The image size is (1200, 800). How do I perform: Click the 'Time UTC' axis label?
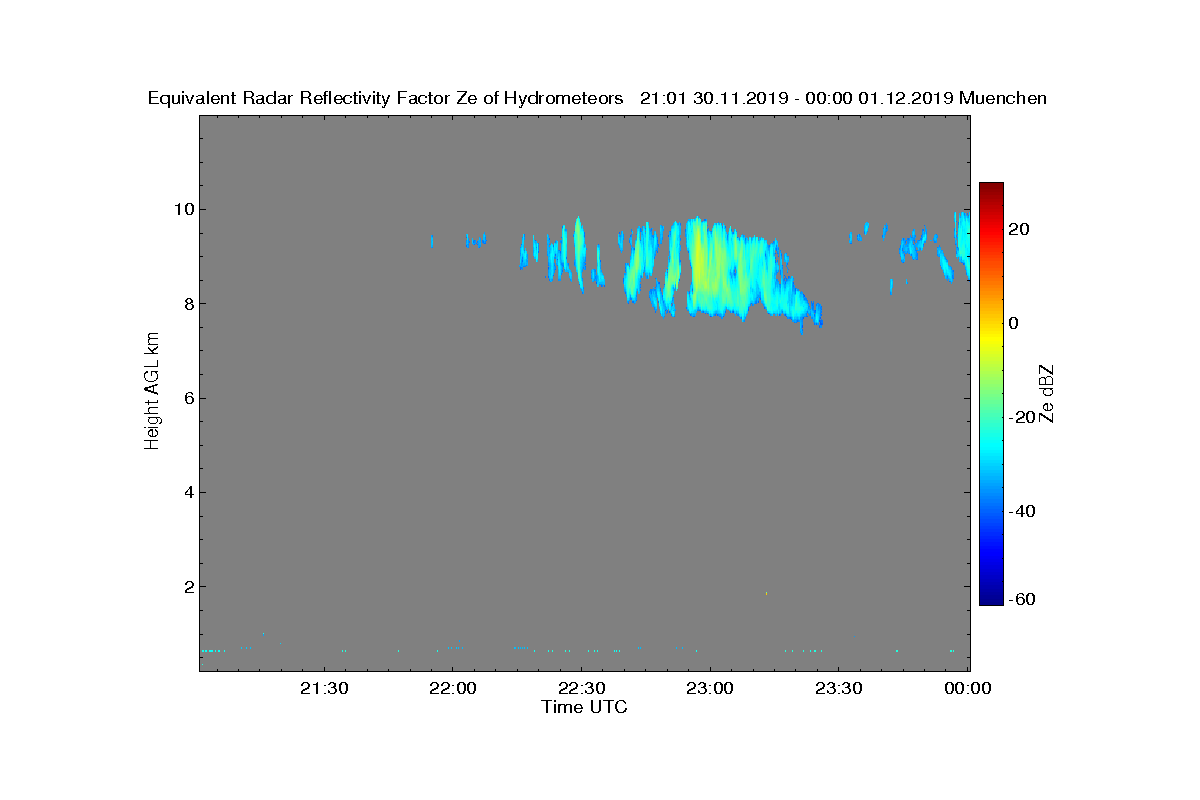click(x=584, y=707)
